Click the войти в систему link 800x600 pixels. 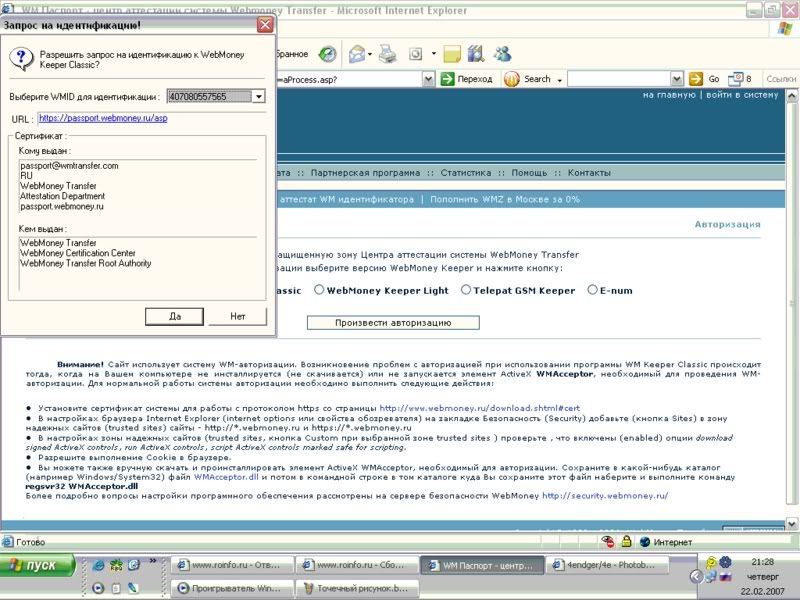[742, 95]
